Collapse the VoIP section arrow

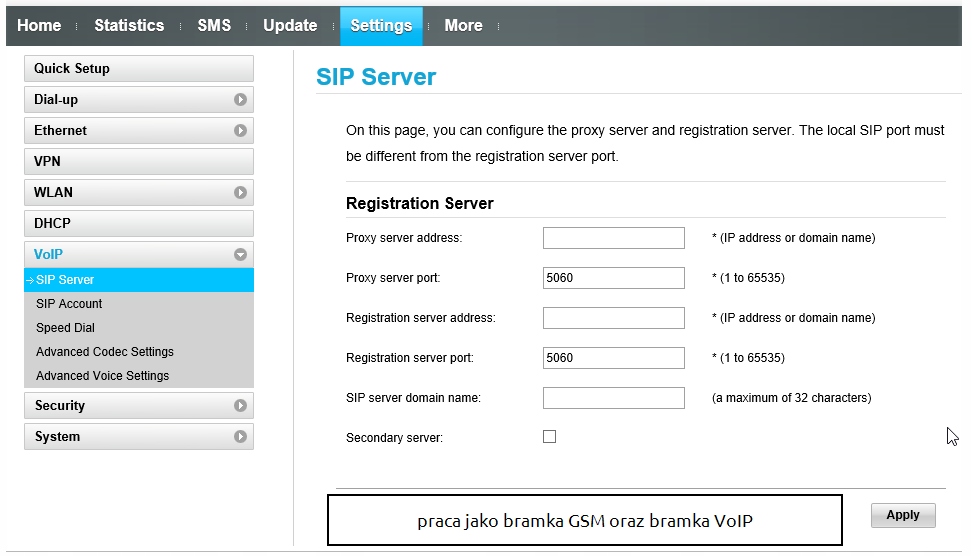pos(240,255)
